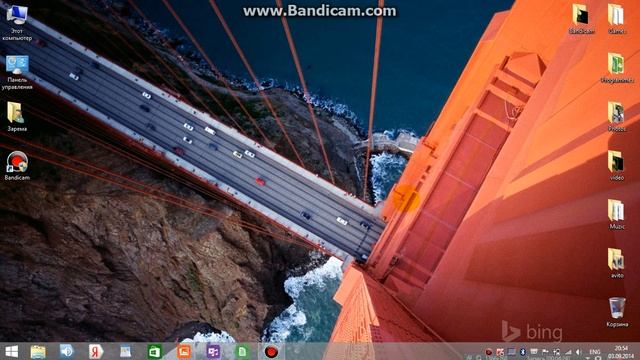This screenshot has width=640, height=360.
Task: Select the avito folder on desktop
Action: click(616, 264)
